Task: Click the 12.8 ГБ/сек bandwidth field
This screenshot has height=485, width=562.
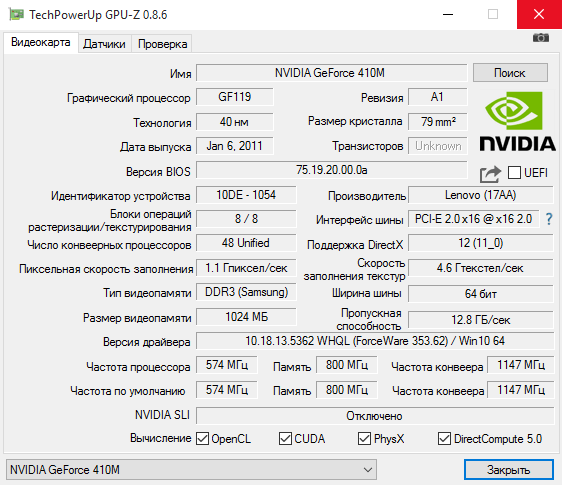Action: [x=481, y=320]
